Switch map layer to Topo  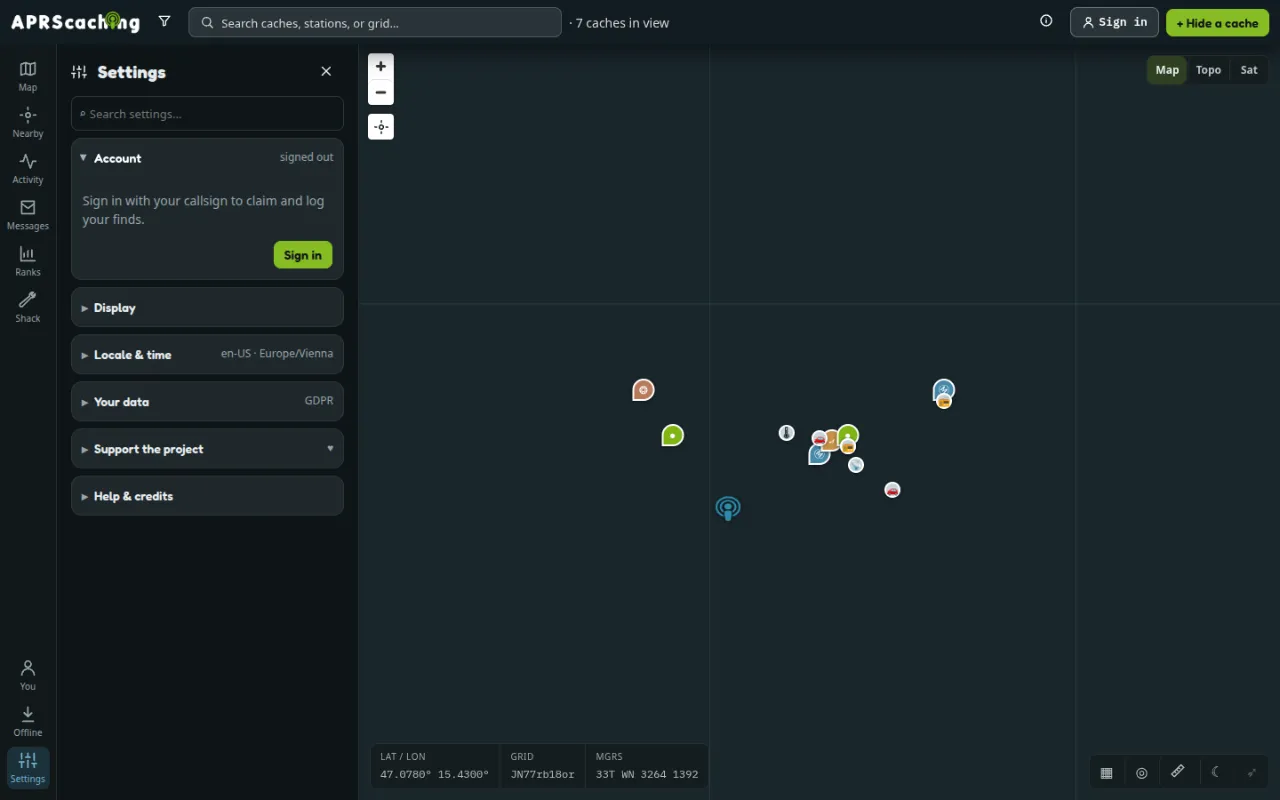click(x=1208, y=70)
